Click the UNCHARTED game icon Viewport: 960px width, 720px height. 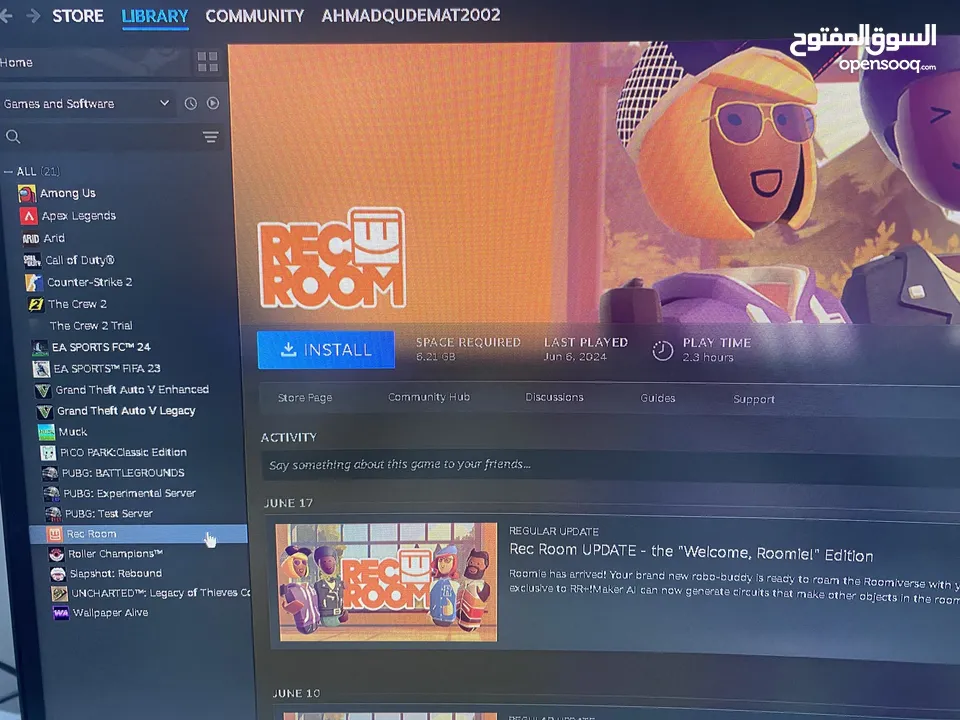59,593
